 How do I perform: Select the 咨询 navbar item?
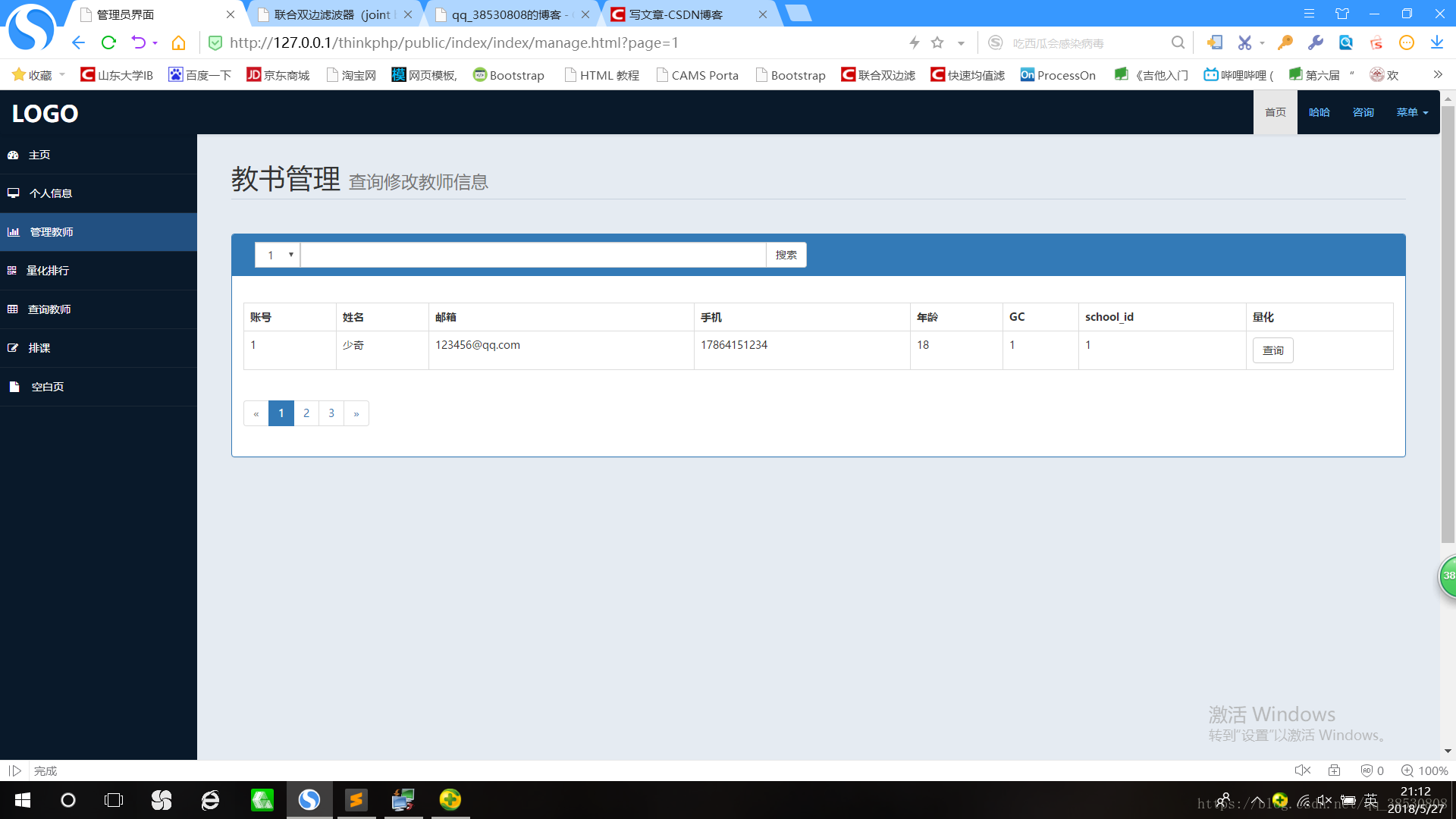1363,112
